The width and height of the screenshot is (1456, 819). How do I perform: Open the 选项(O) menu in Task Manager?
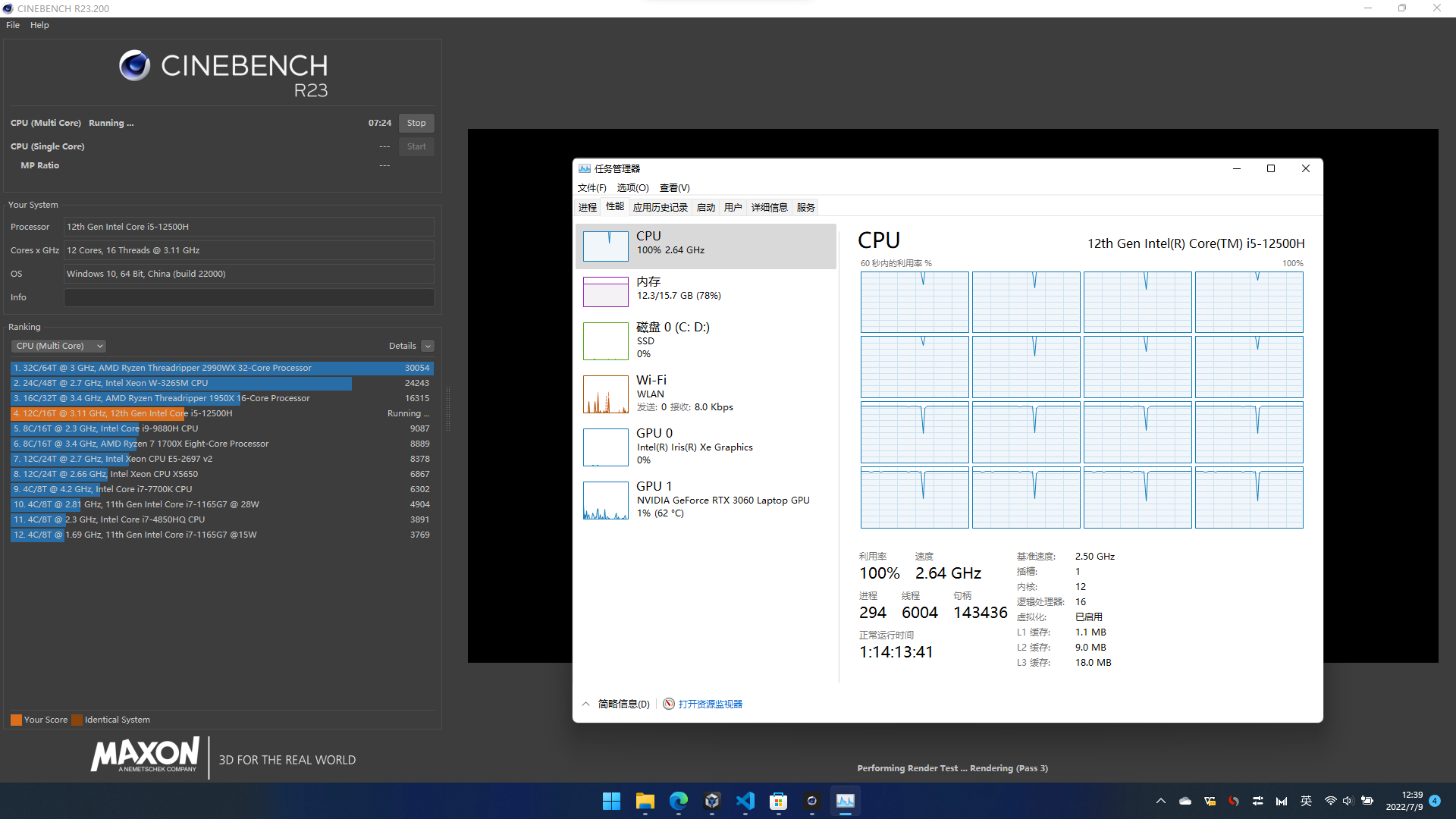(632, 188)
